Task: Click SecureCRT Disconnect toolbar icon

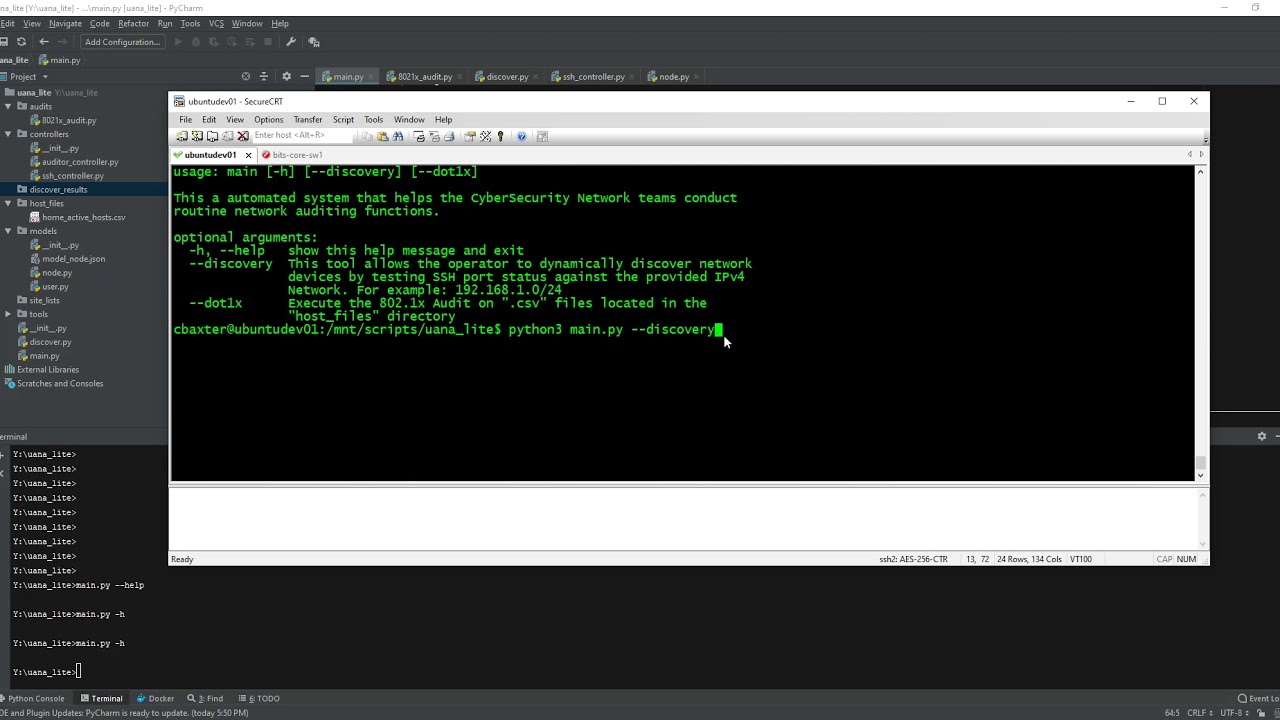Action: 243,136
